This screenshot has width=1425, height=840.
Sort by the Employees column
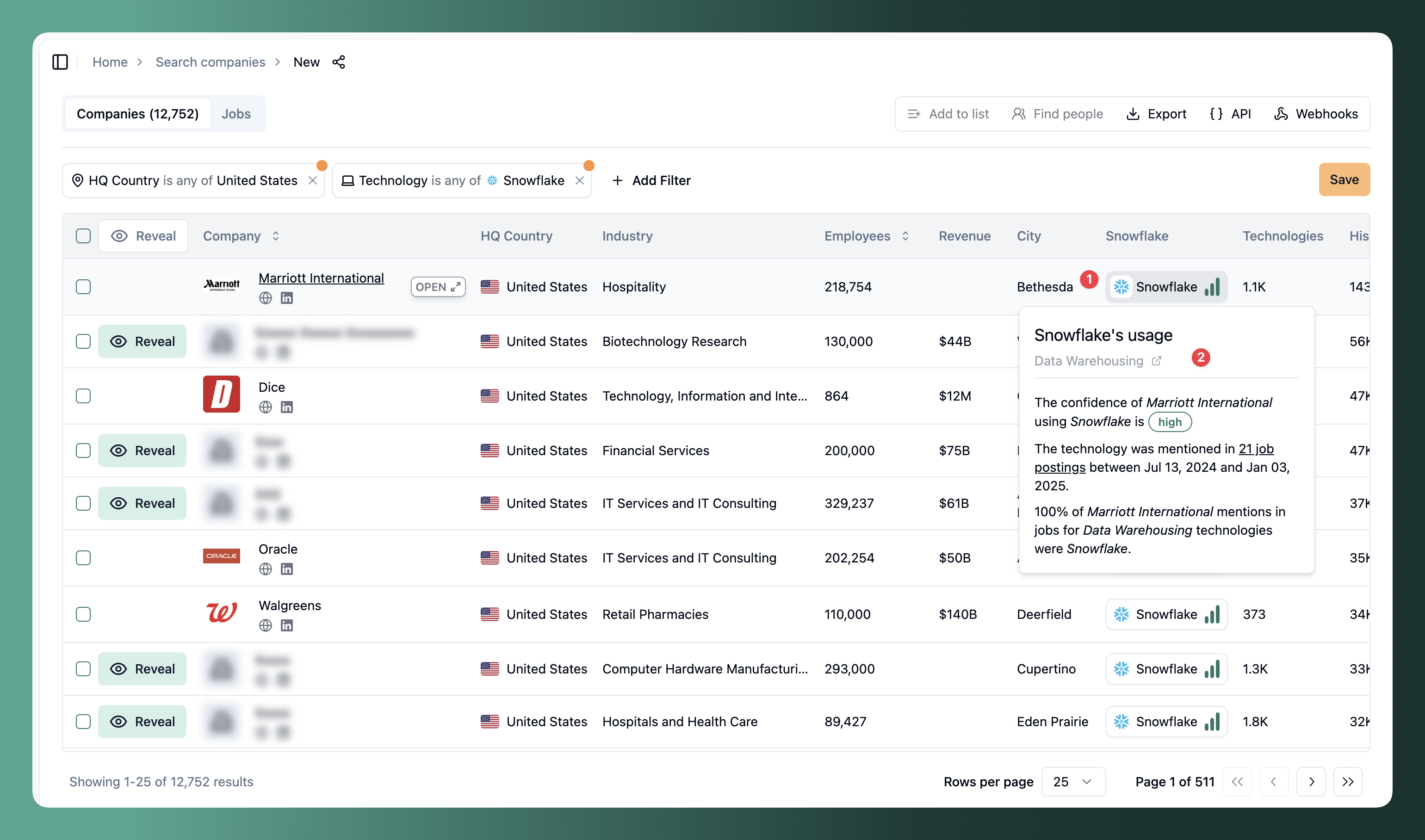[905, 236]
